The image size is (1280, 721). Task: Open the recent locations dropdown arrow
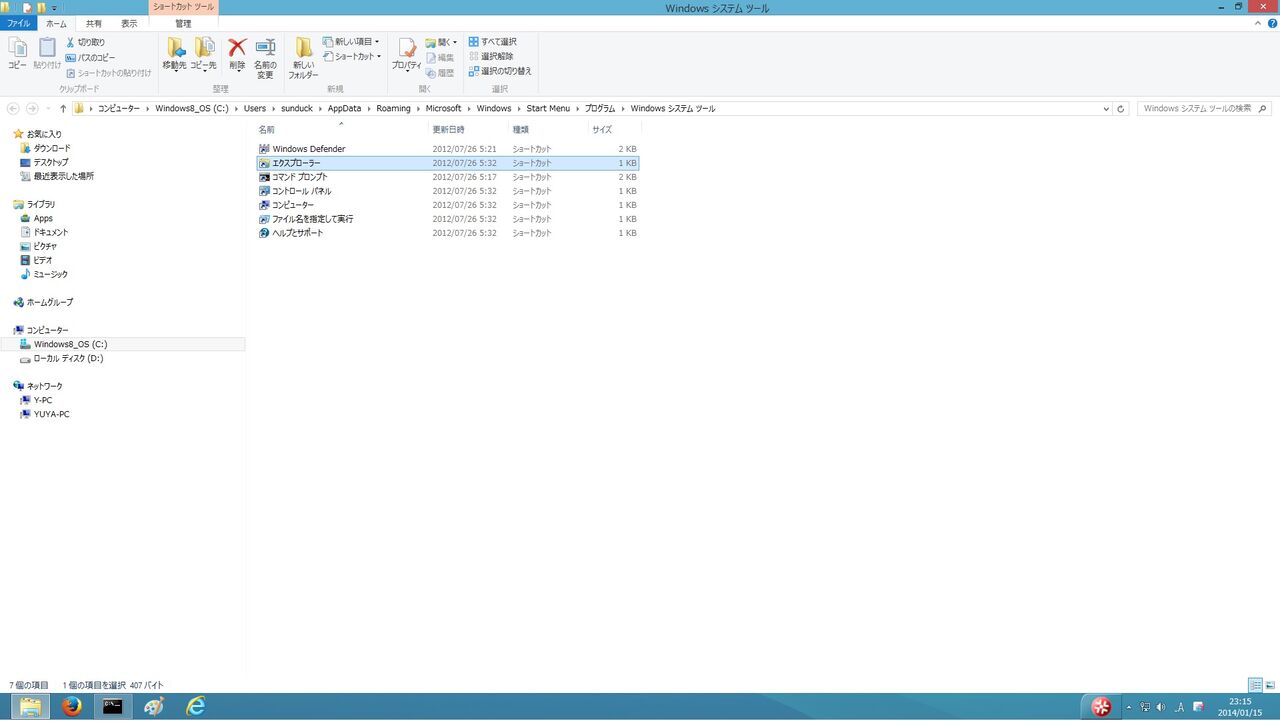[x=48, y=108]
